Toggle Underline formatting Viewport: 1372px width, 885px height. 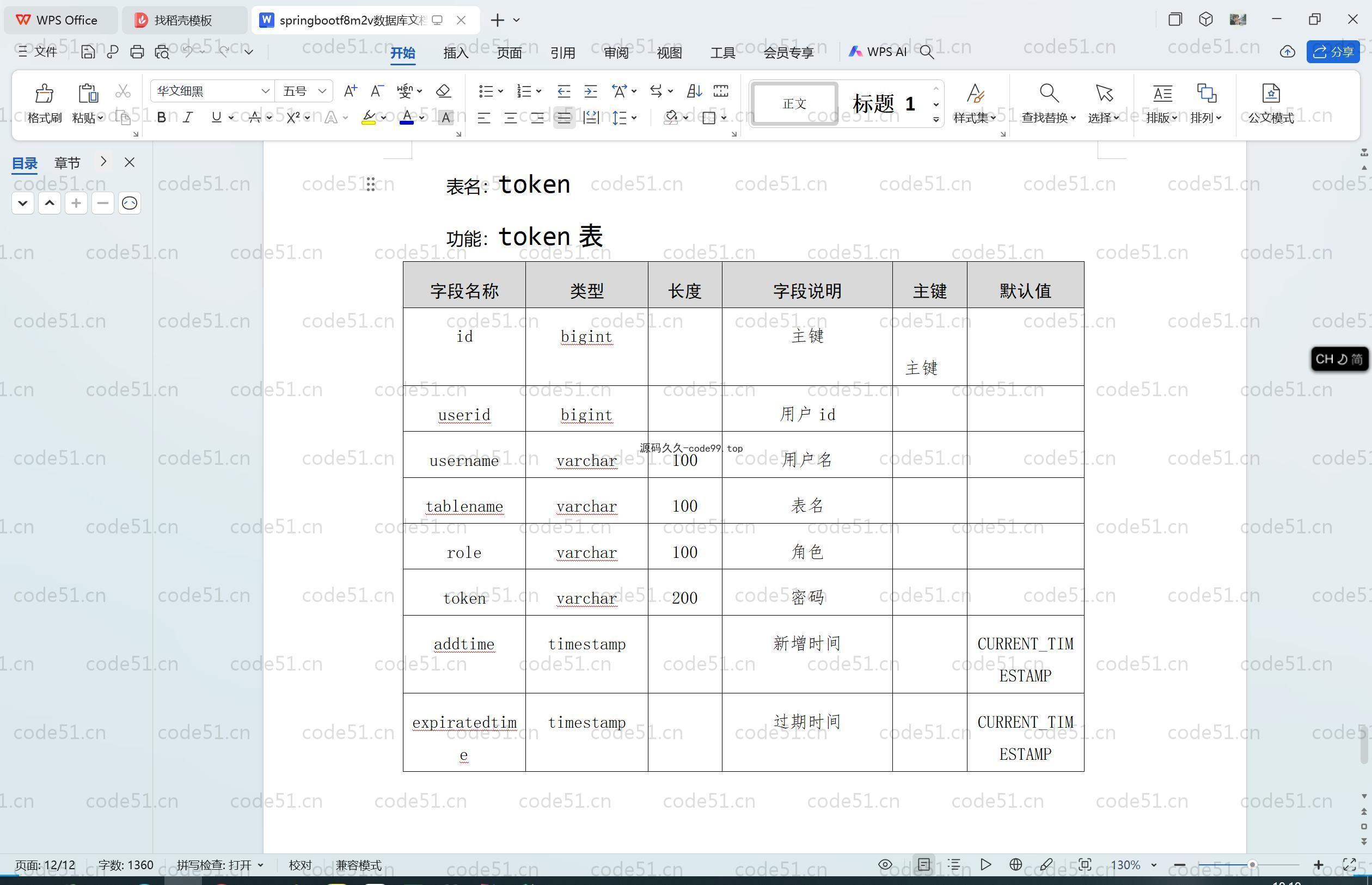pyautogui.click(x=216, y=118)
